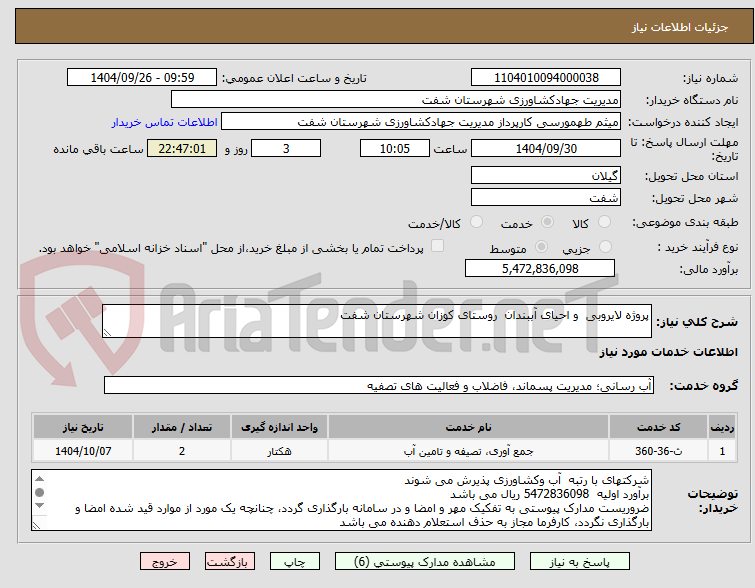
Task: Click the شرح کلی نیاز text area
Action: (x=377, y=321)
